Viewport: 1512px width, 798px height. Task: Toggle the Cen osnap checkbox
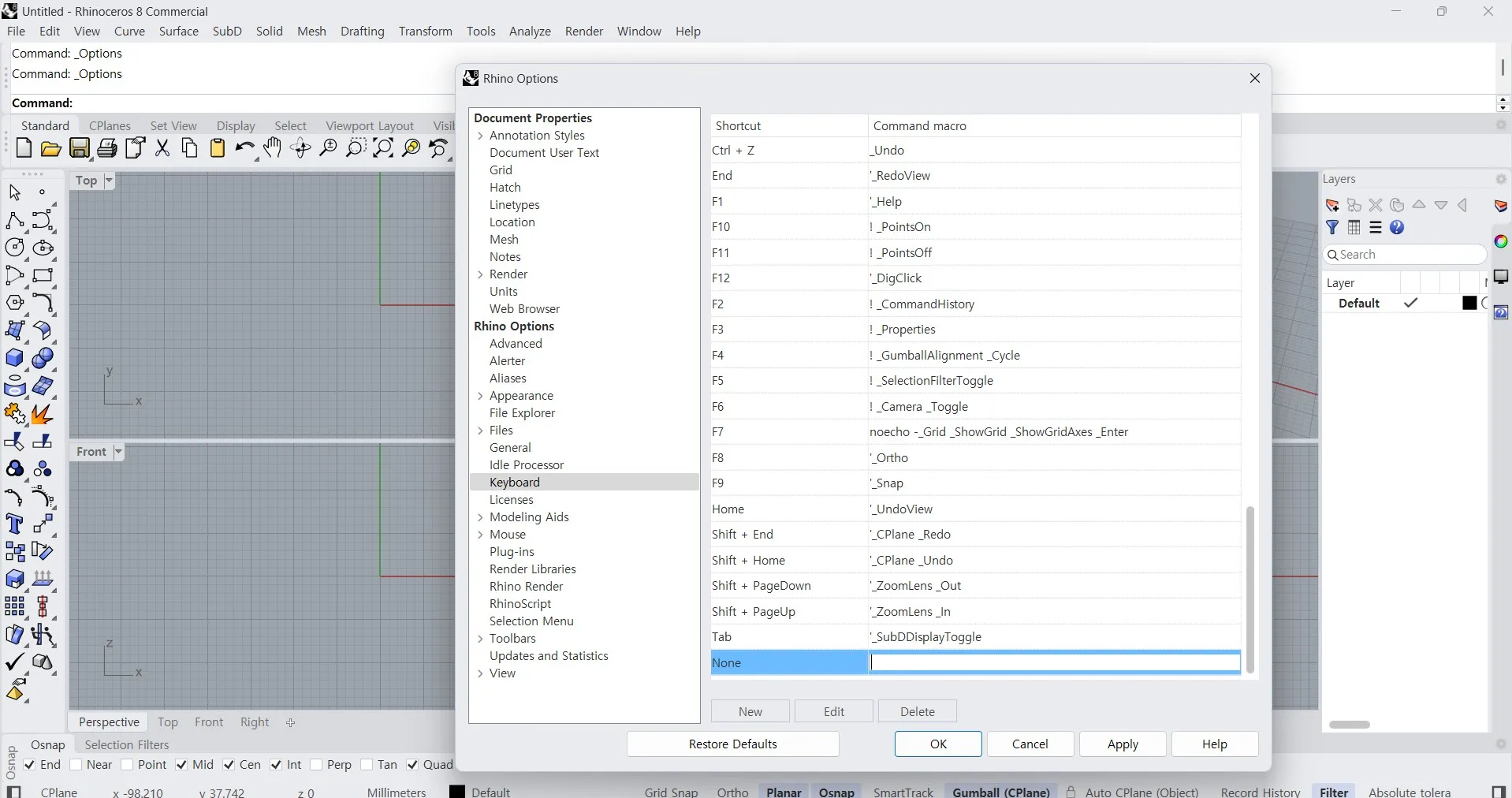click(x=229, y=765)
